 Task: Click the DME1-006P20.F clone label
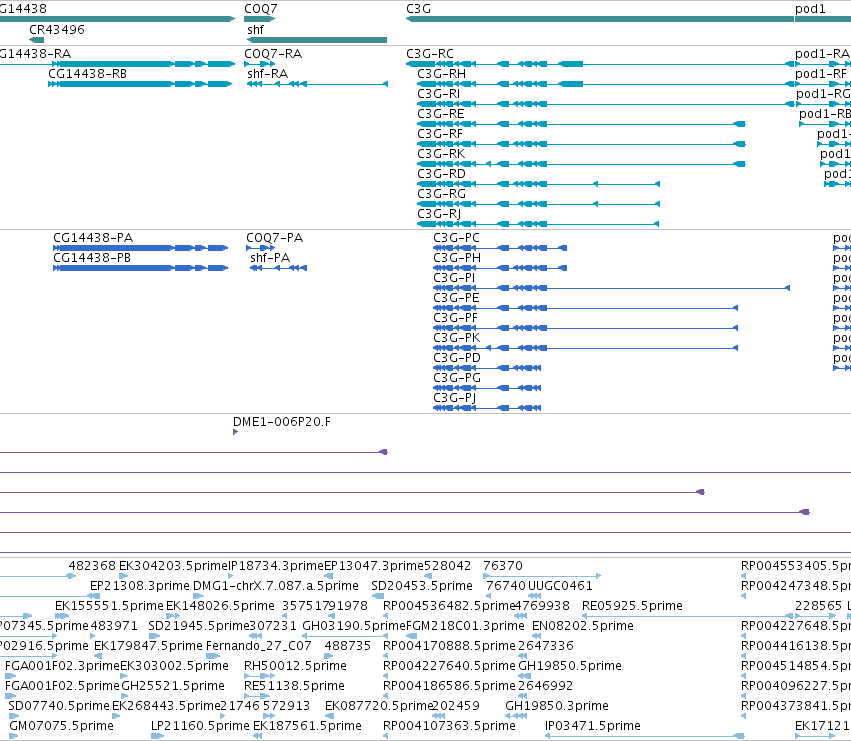pyautogui.click(x=282, y=422)
